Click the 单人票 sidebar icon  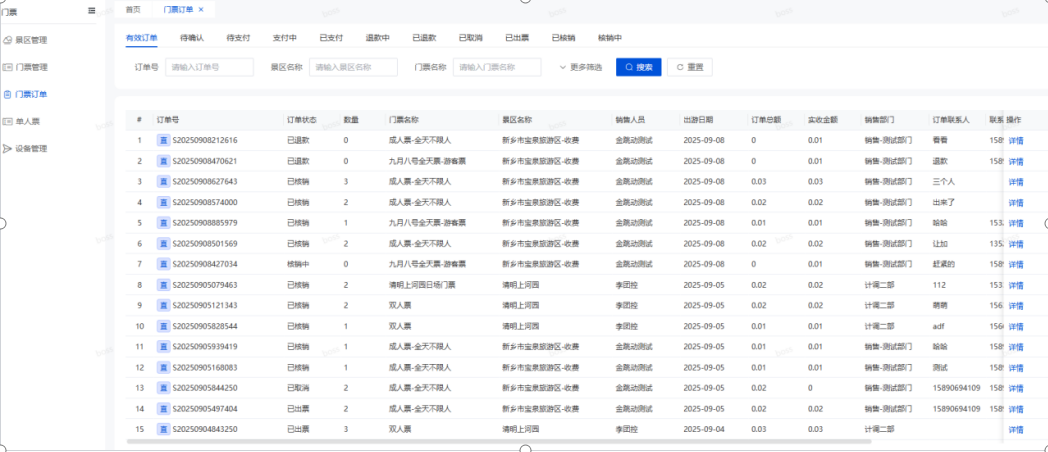click(8, 121)
